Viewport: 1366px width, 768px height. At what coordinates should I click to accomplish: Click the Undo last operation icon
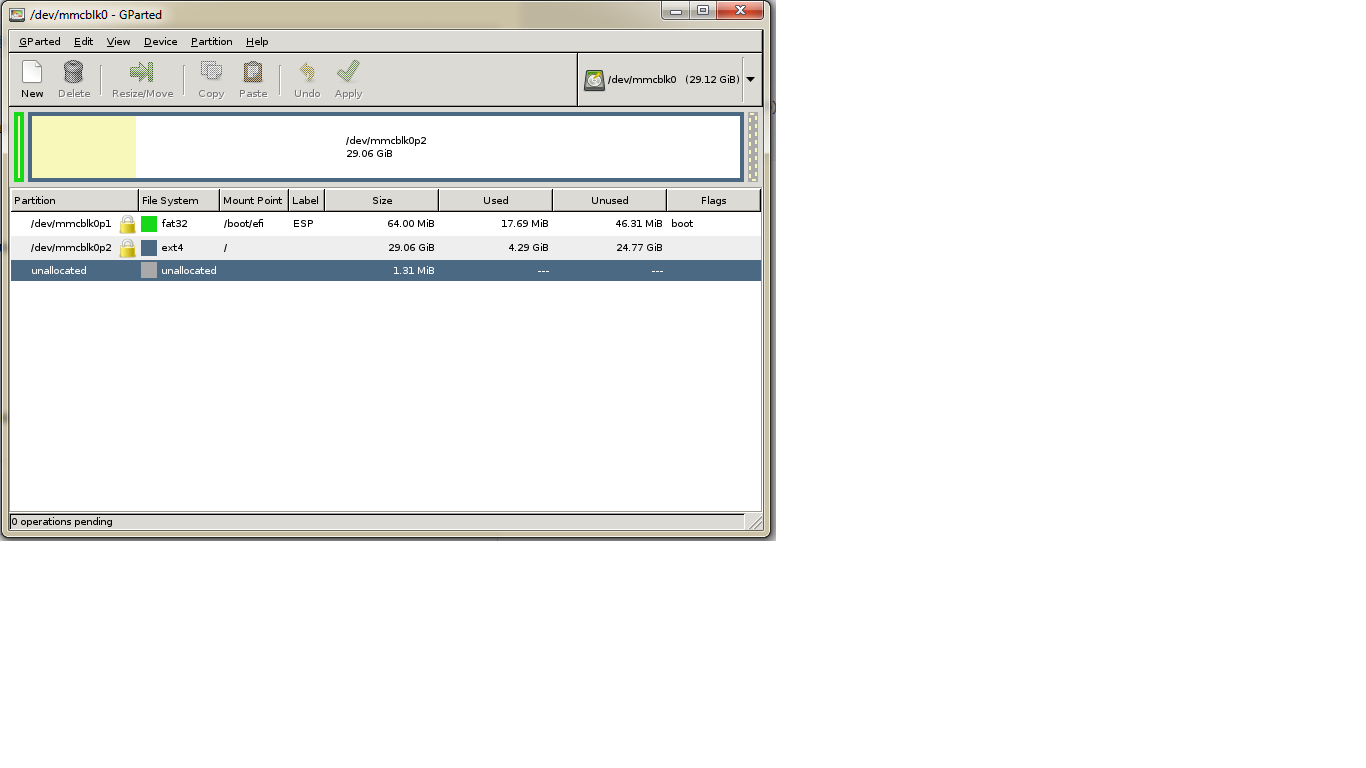point(307,72)
